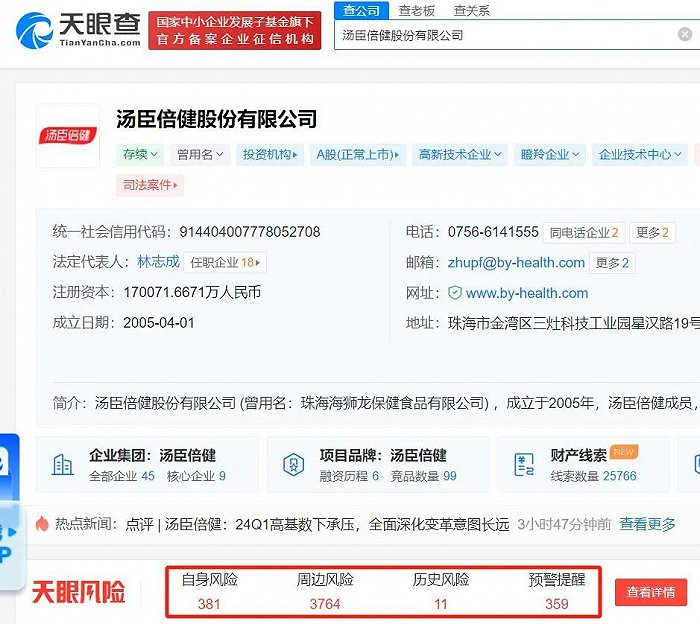Clear the search box with the X icon
Viewport: 700px width, 624px height.
[684, 34]
